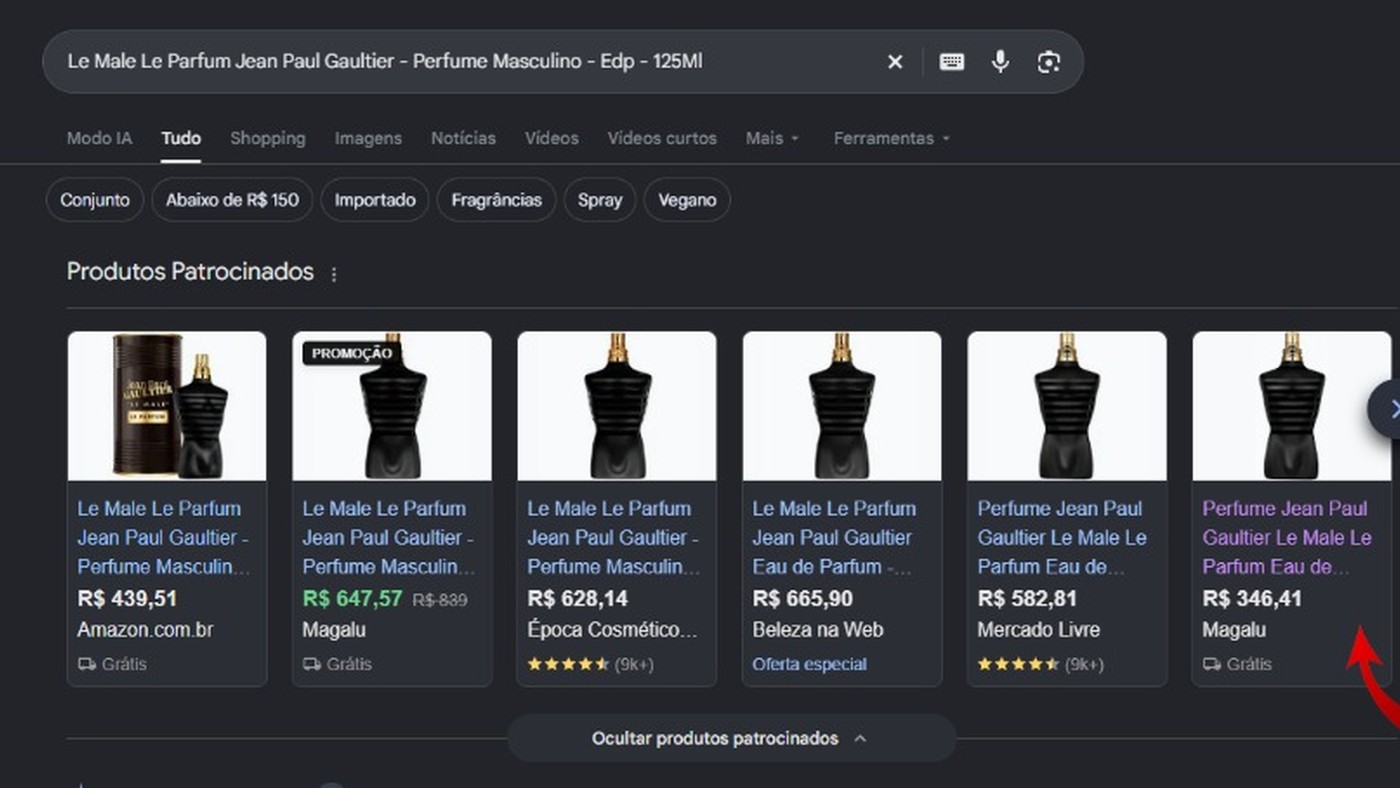Filter by Abaixo de R$ 150

point(232,200)
